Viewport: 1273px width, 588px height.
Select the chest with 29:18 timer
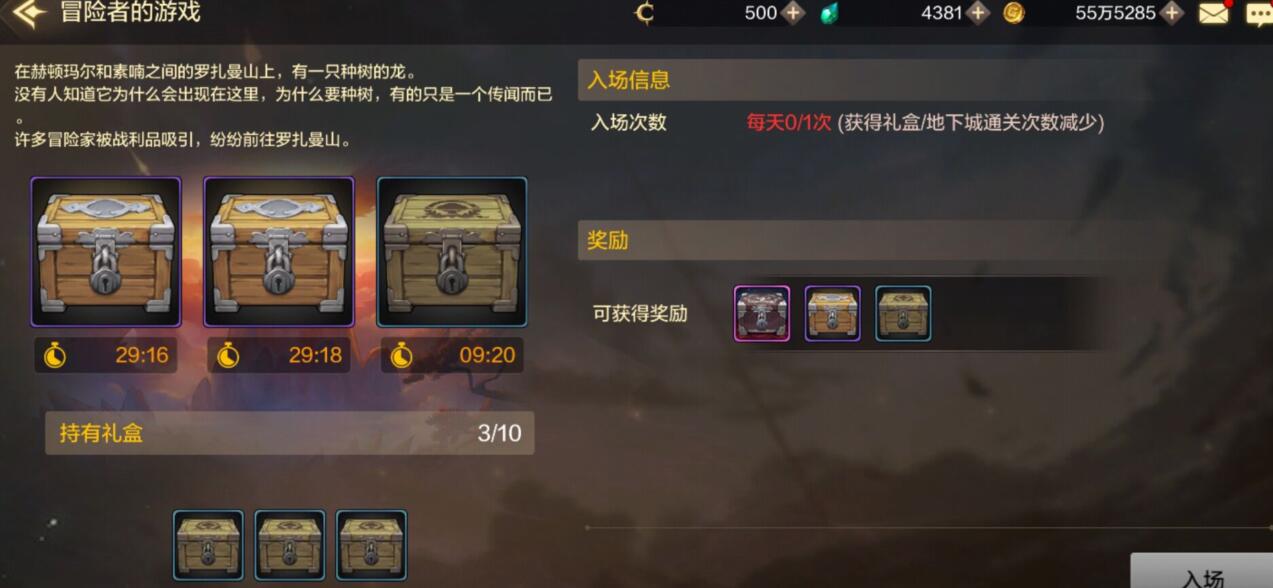point(279,252)
